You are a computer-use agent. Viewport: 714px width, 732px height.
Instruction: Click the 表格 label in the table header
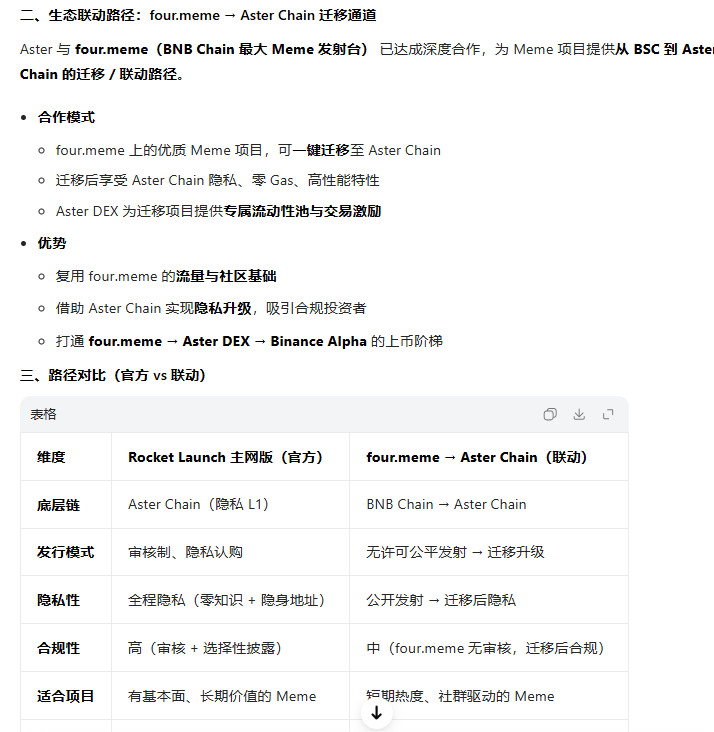43,414
